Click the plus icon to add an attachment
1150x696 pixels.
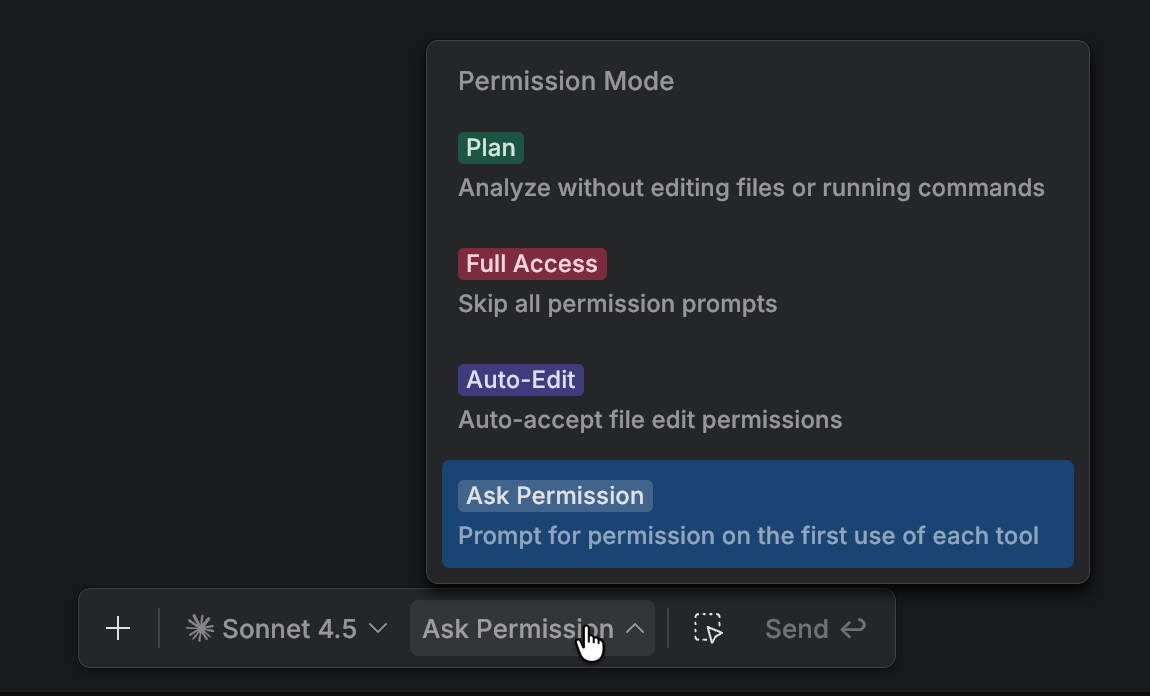coord(117,628)
